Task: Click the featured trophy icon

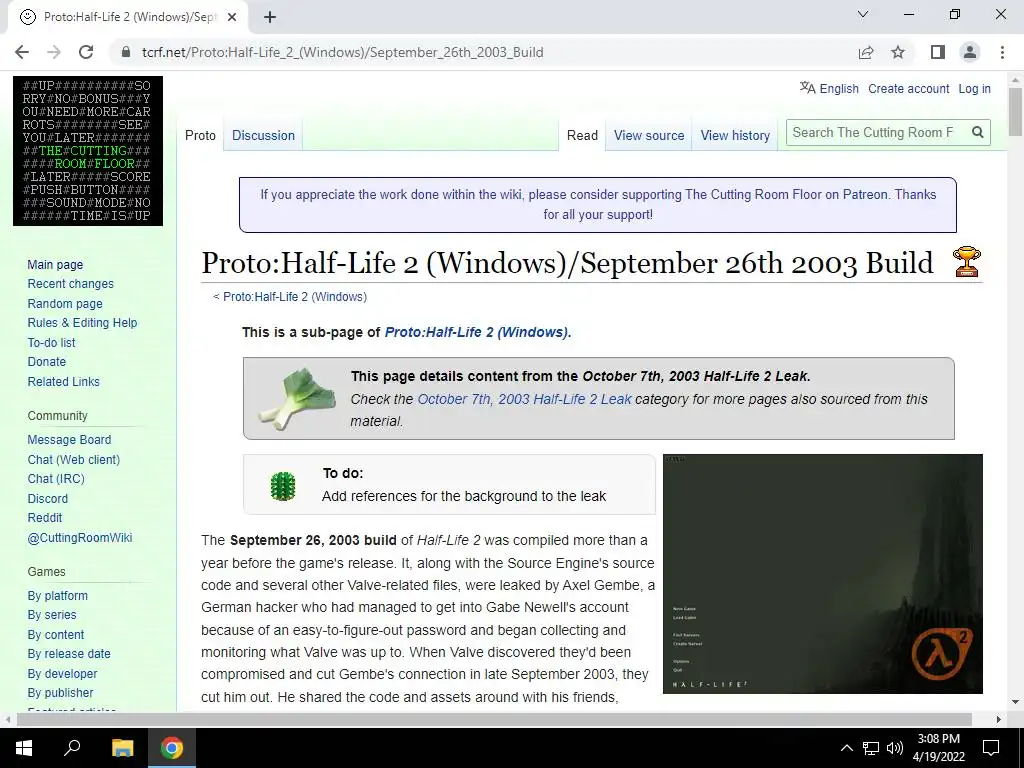Action: [x=967, y=262]
